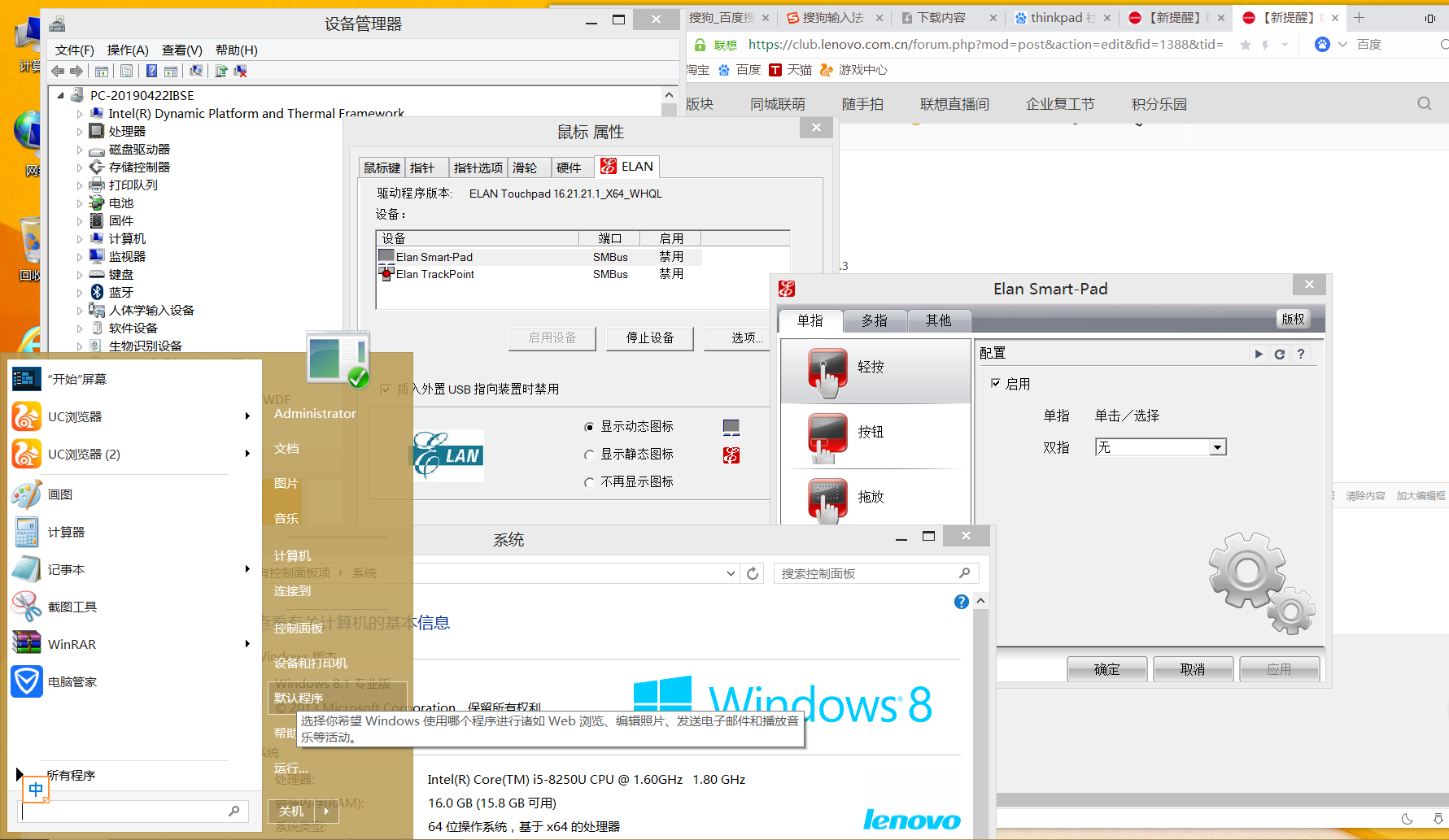This screenshot has height=840, width=1449.
Task: Expand the 处理器 tree node
Action: click(x=80, y=132)
